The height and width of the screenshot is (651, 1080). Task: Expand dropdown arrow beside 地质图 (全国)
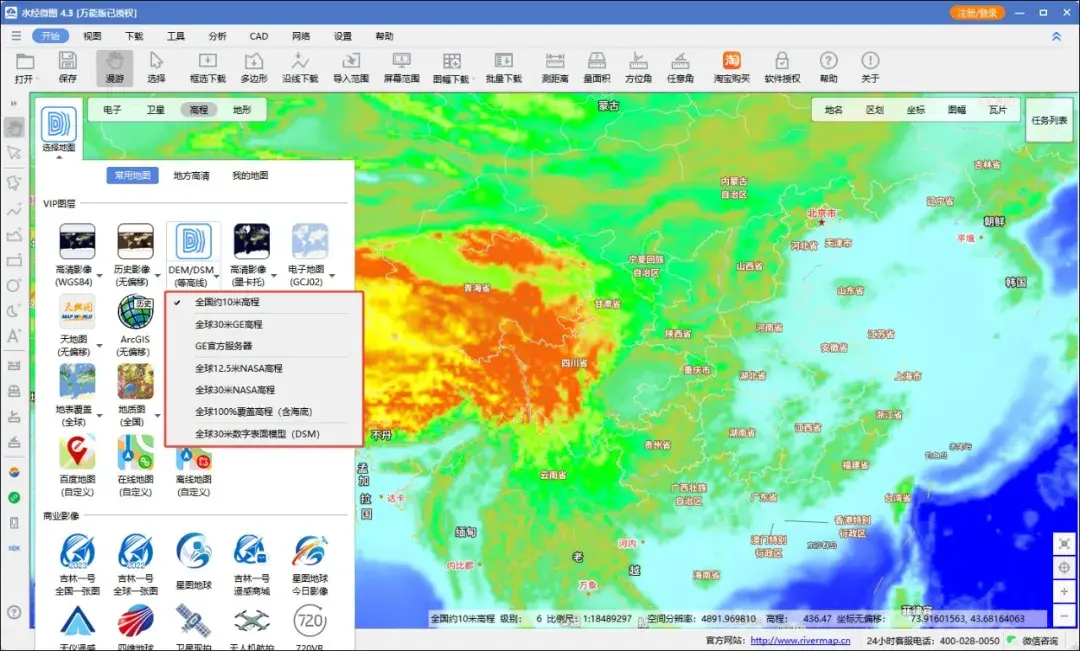tap(158, 416)
